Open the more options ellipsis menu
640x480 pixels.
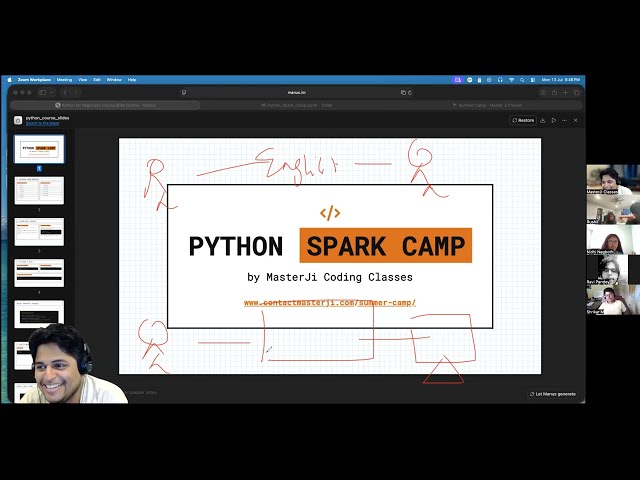[565, 120]
